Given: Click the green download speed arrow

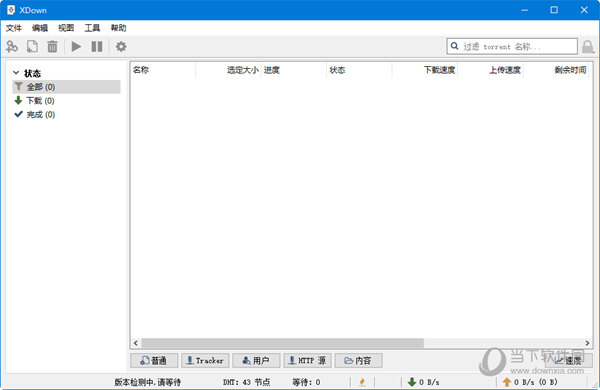Looking at the screenshot, I should click(x=412, y=382).
